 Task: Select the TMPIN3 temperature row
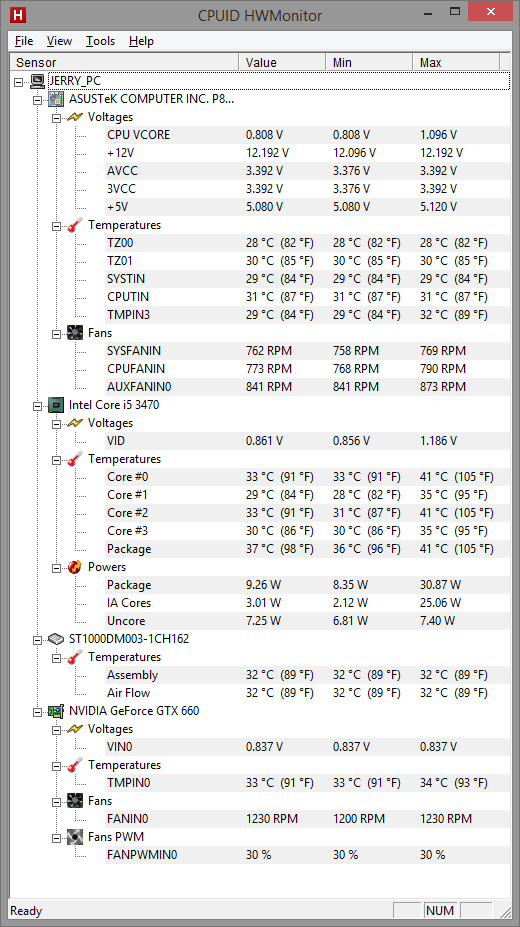[307, 315]
